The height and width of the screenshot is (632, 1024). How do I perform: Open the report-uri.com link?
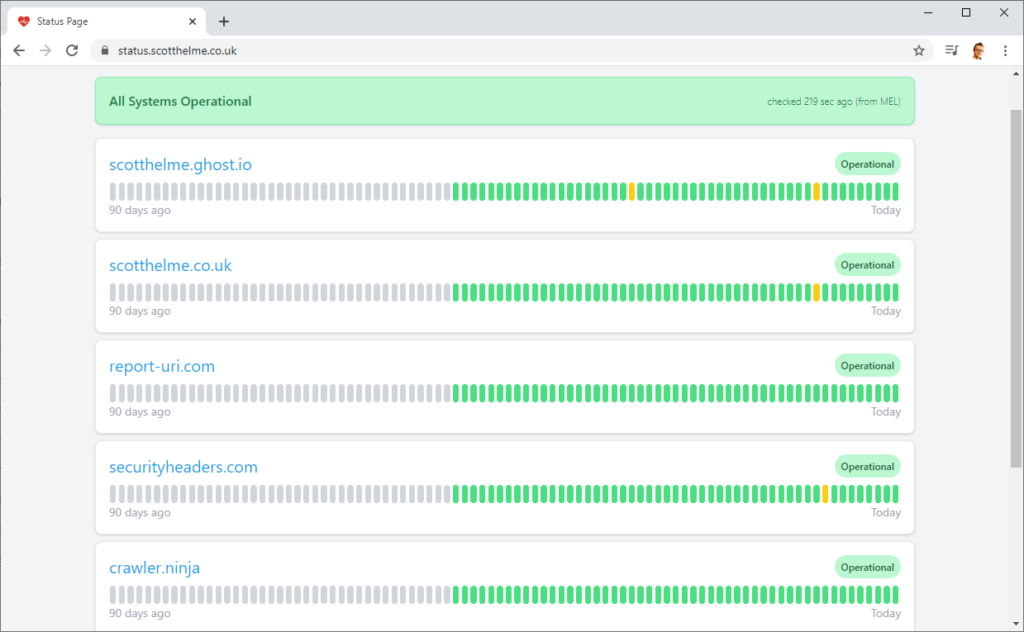click(162, 366)
